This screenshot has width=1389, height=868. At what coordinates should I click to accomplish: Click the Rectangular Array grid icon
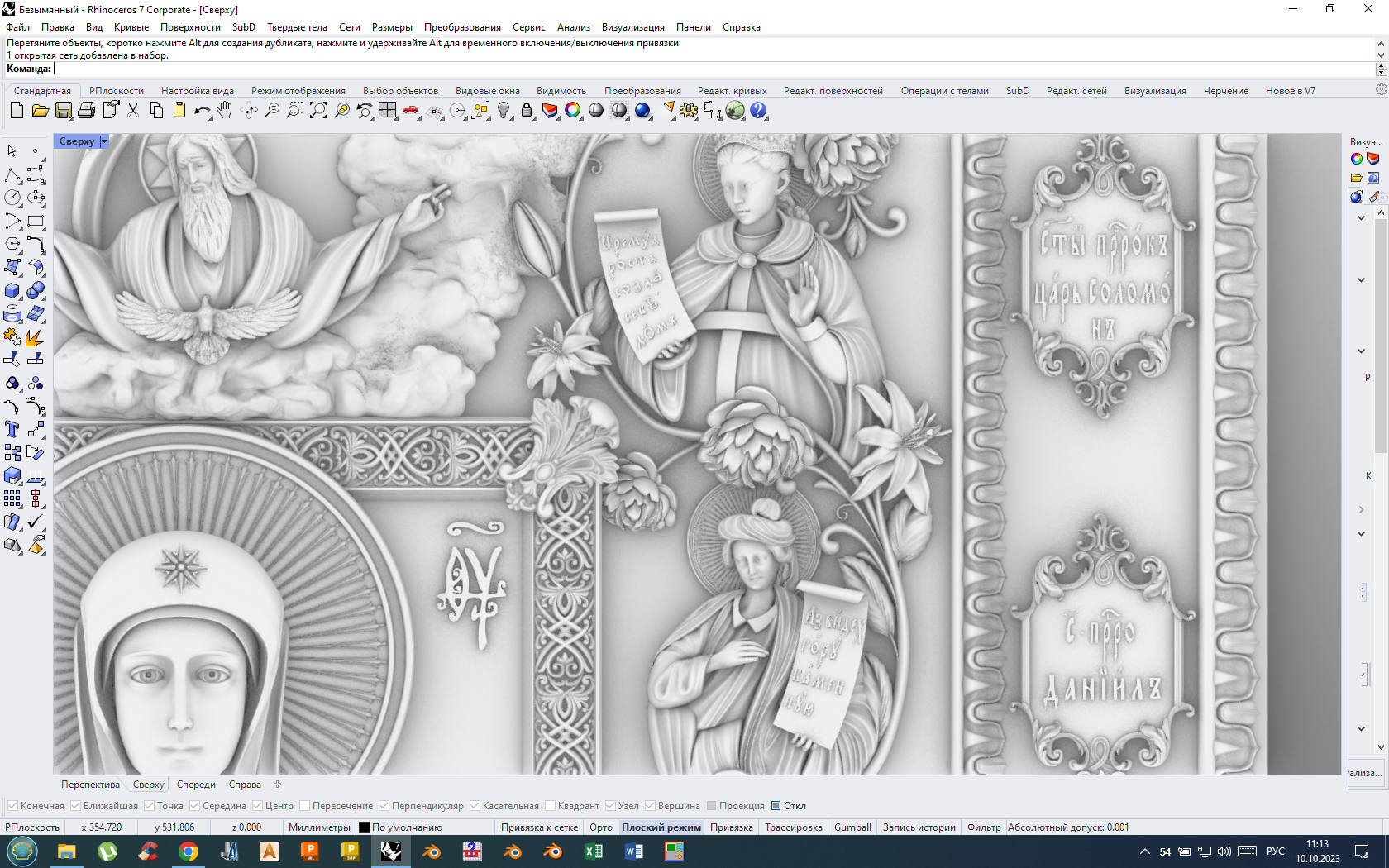pos(12,498)
